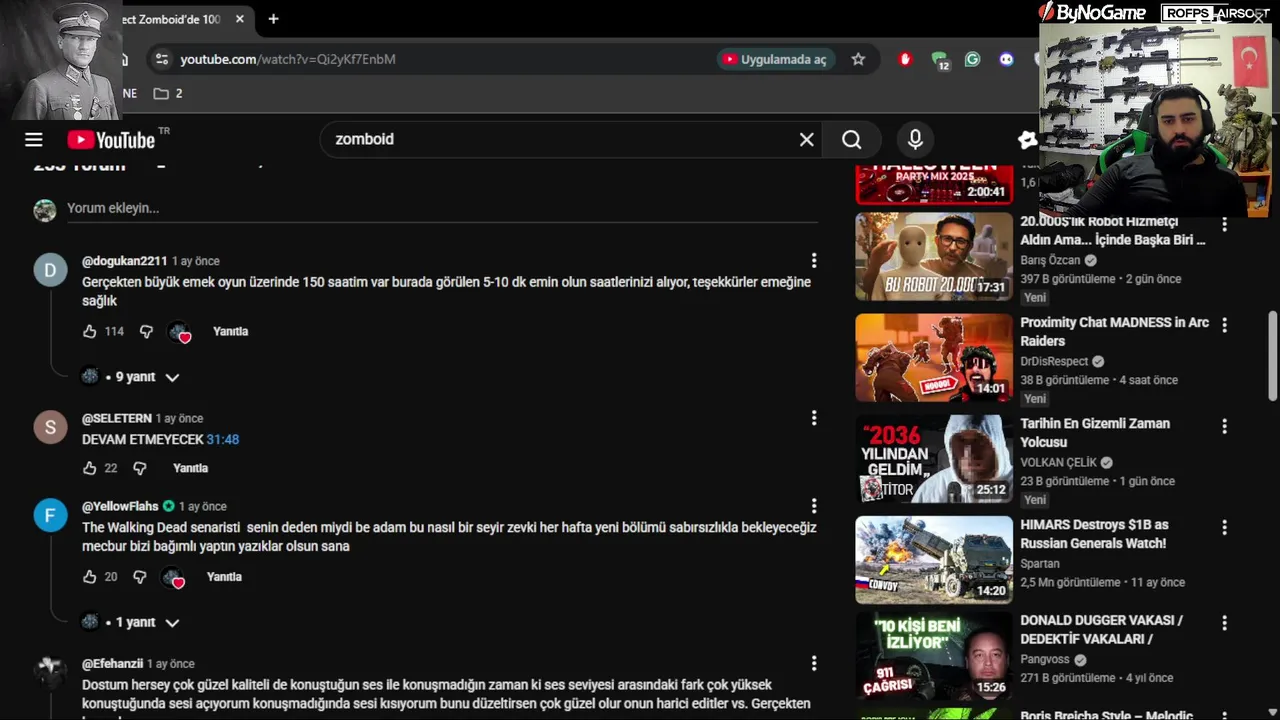Open more options for HIMARS video
Viewport: 1280px width, 720px height.
(x=1224, y=527)
